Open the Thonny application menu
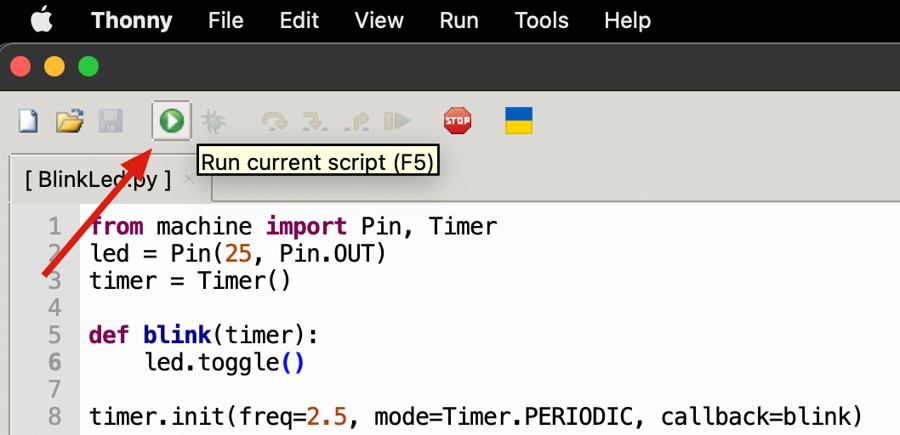This screenshot has height=435, width=900. (131, 20)
